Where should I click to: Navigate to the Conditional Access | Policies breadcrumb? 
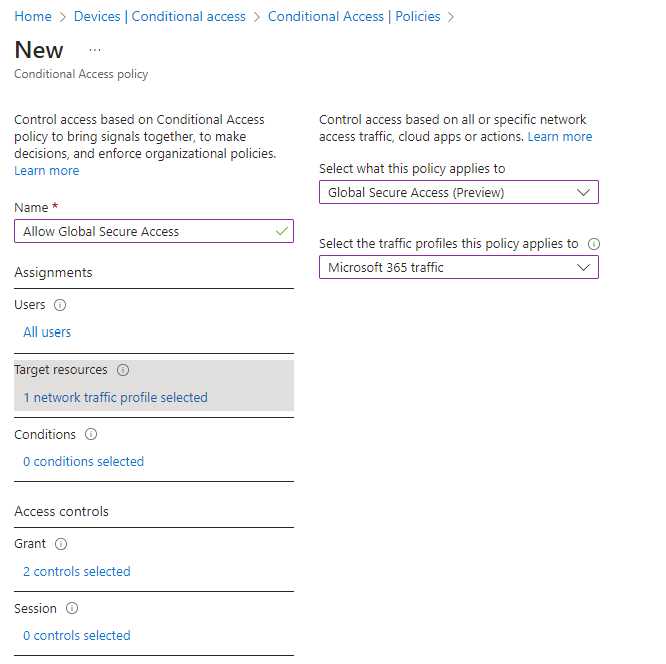point(354,16)
